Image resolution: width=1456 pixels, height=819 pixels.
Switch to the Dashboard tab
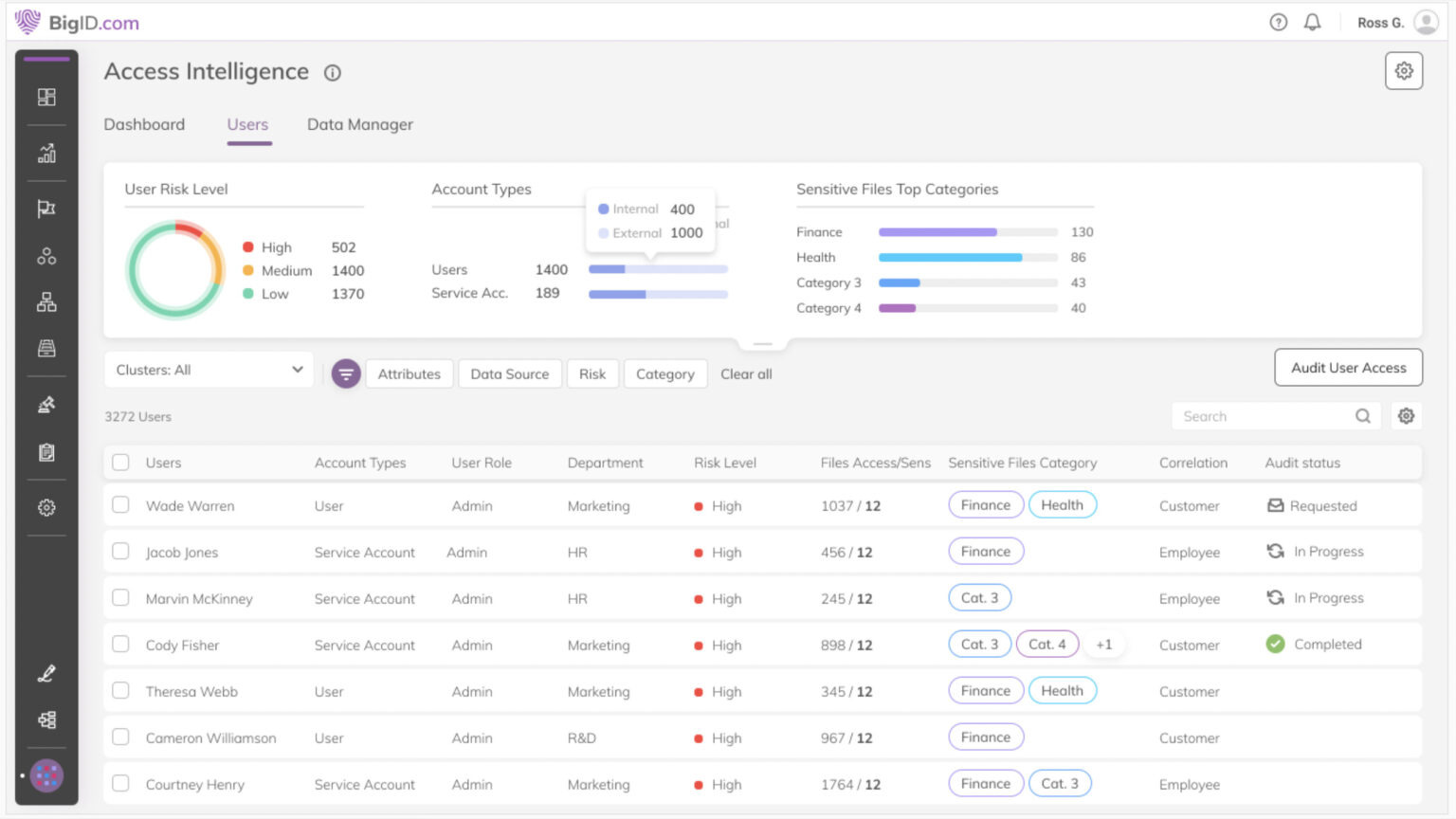[x=144, y=124]
